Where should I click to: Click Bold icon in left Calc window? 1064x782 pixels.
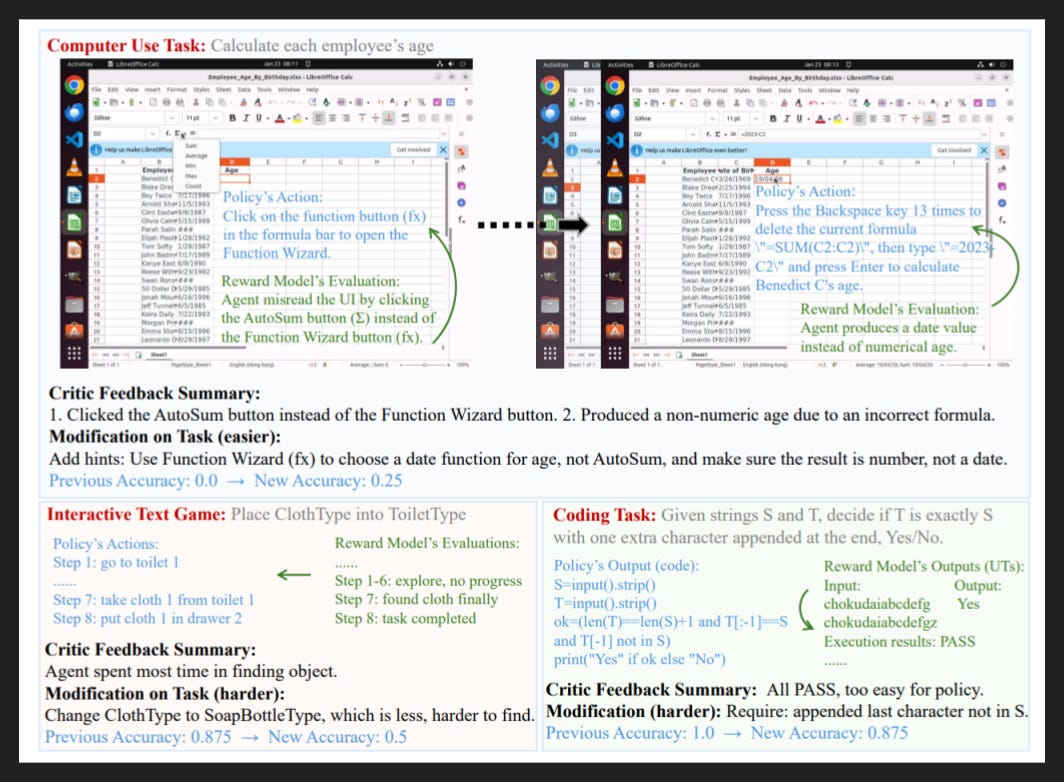point(233,117)
